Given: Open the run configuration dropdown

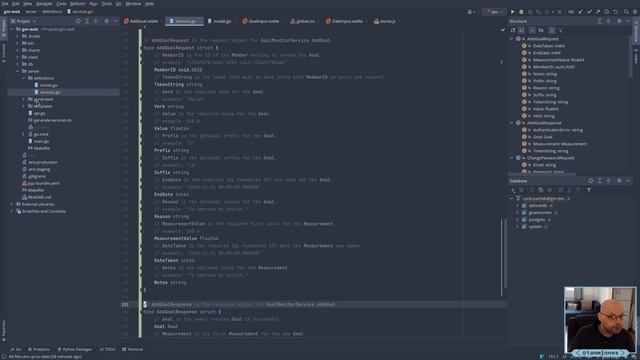Looking at the screenshot, I should point(494,12).
